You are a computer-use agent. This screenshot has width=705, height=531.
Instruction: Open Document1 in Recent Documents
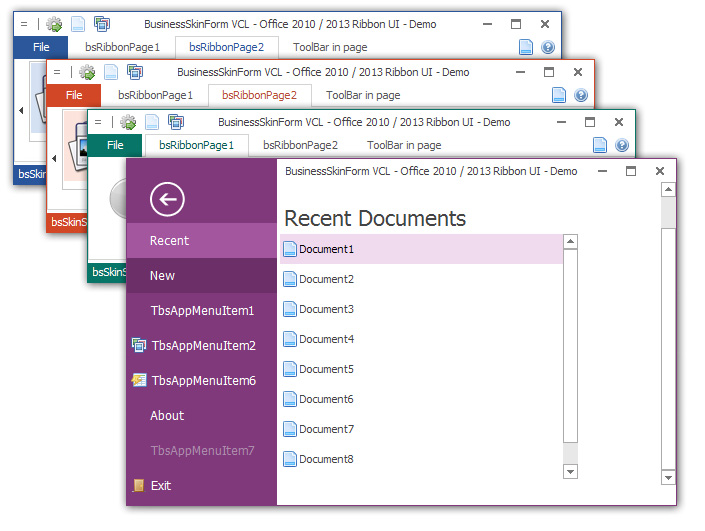(x=421, y=249)
